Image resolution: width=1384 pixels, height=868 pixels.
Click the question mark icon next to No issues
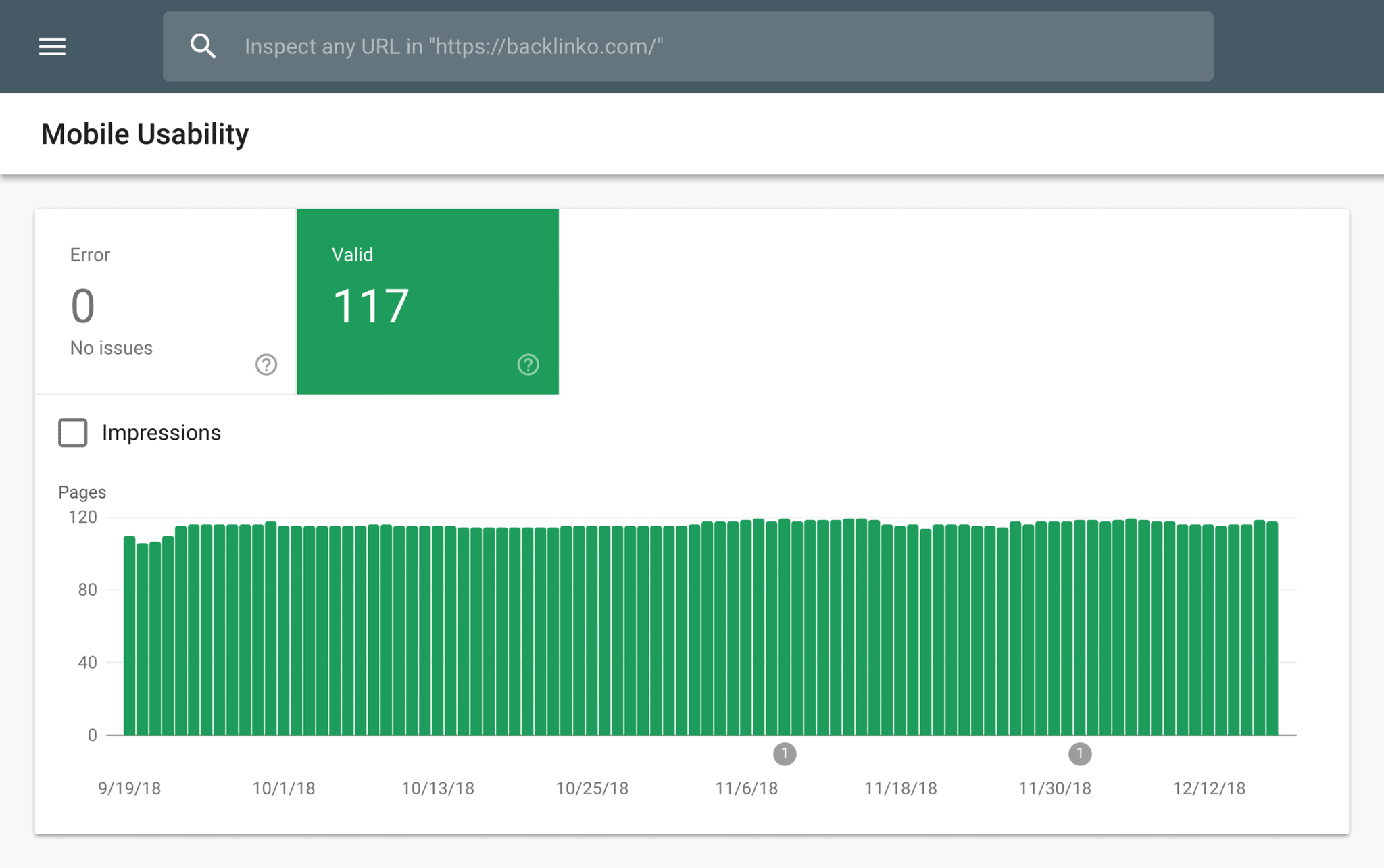266,365
